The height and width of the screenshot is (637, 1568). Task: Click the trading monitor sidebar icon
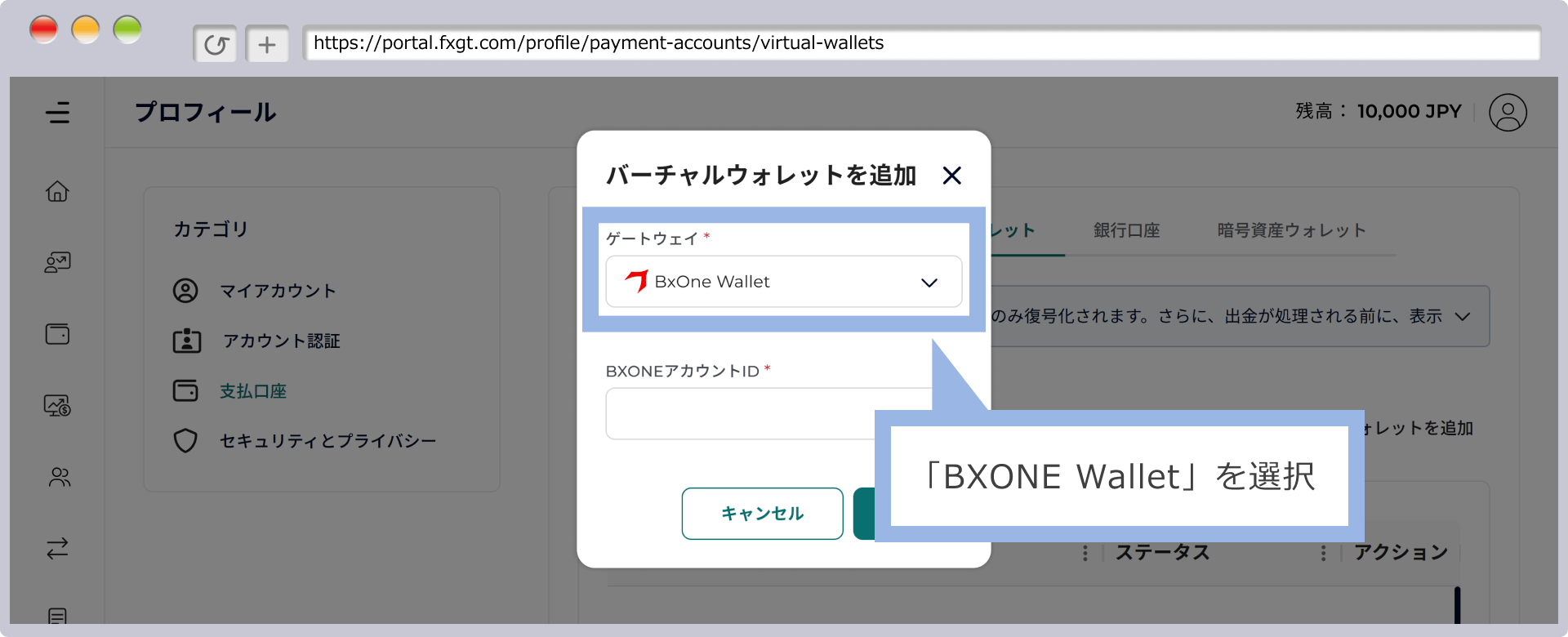pos(57,405)
